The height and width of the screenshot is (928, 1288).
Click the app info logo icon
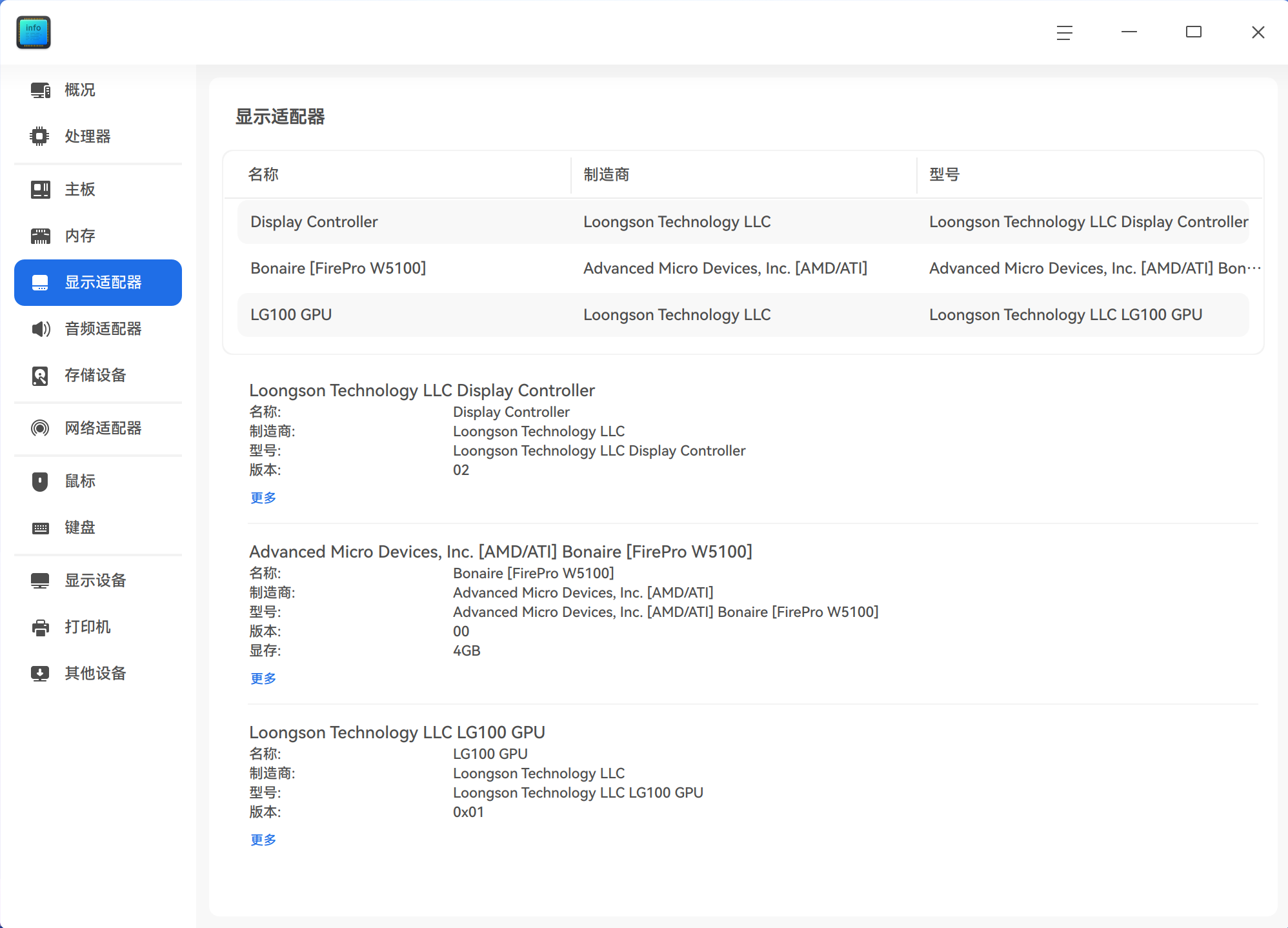[x=33, y=32]
